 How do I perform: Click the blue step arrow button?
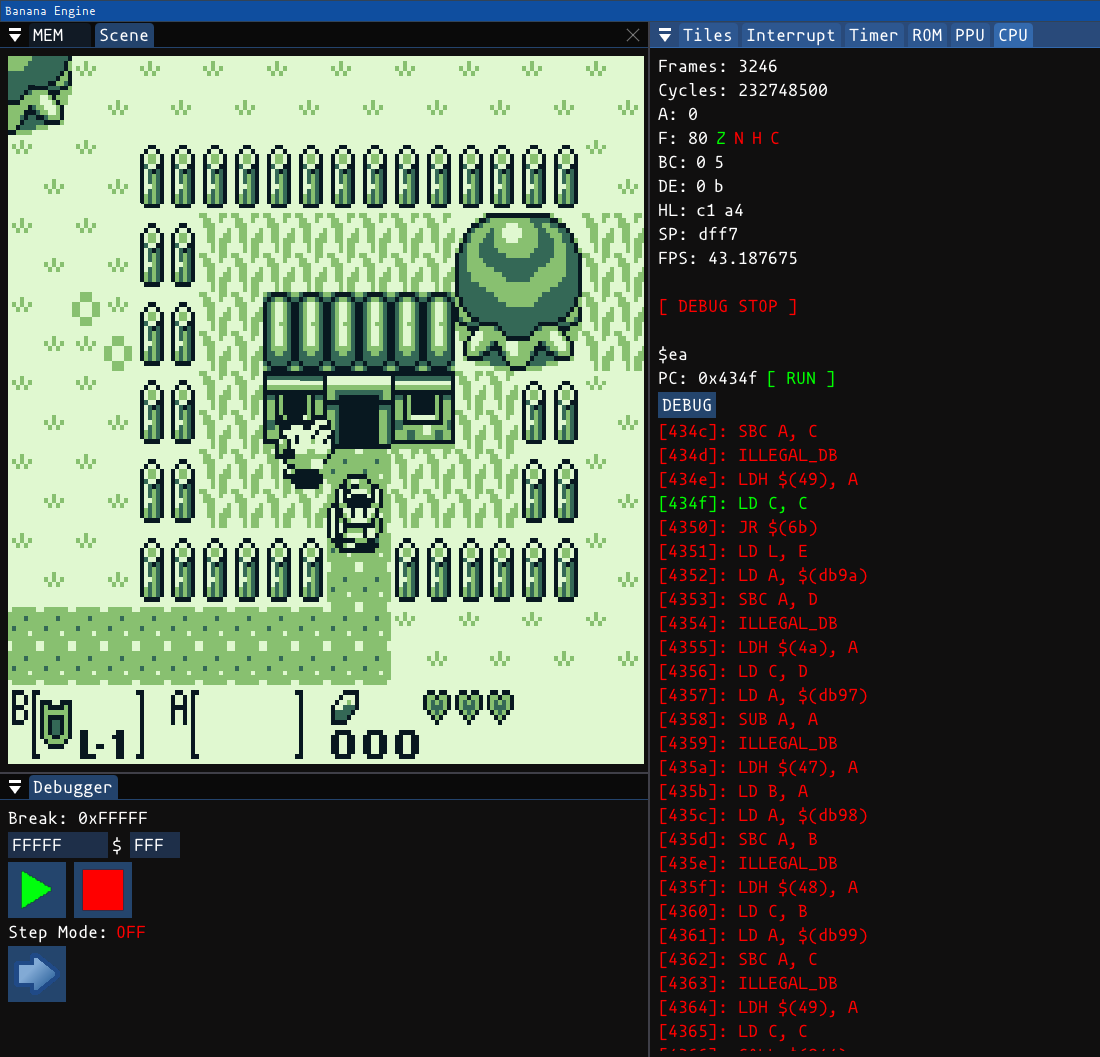click(x=36, y=974)
